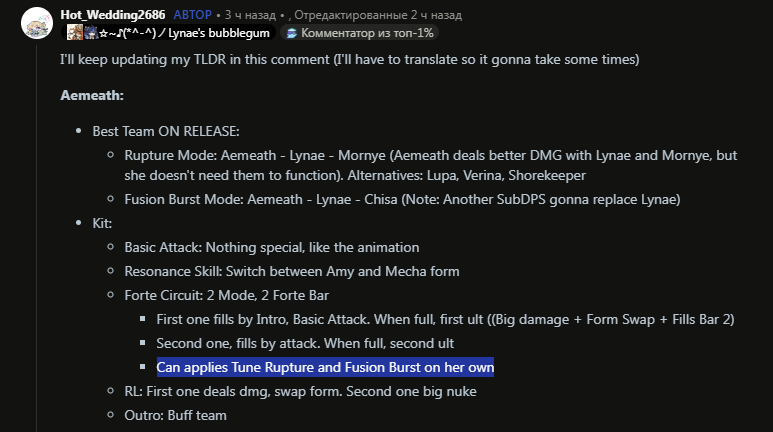Click the second flair emoji icon
This screenshot has height=432, width=773.
click(89, 33)
